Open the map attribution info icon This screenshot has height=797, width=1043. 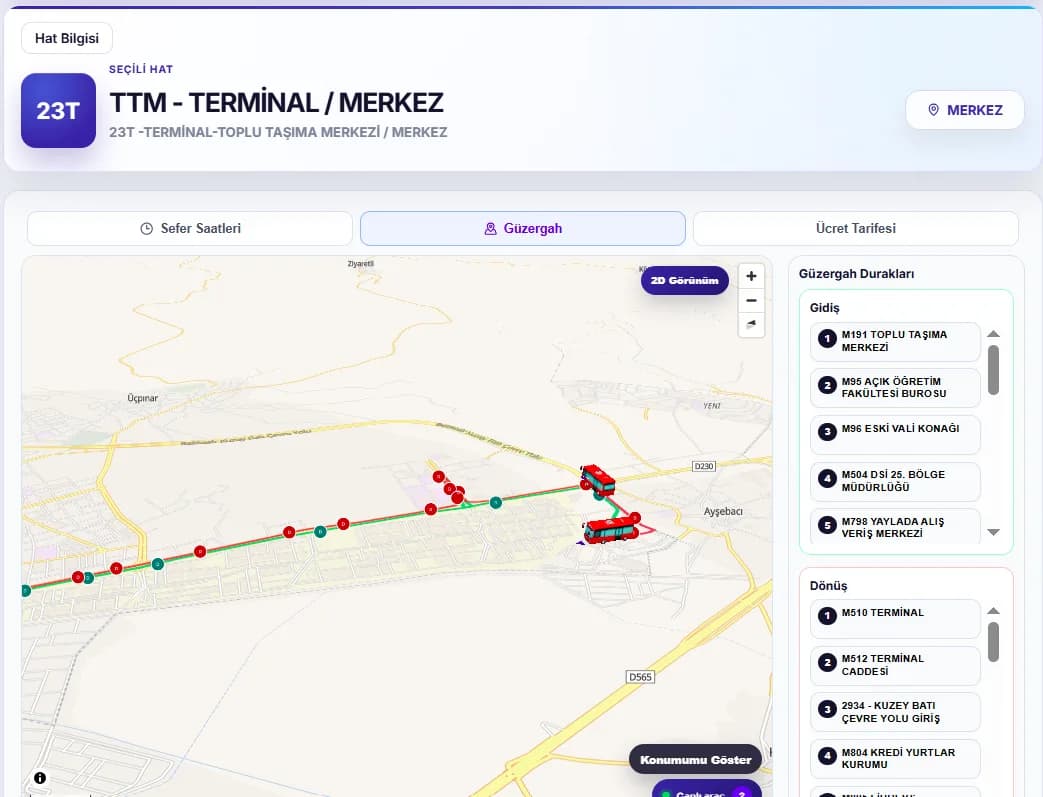tap(40, 778)
